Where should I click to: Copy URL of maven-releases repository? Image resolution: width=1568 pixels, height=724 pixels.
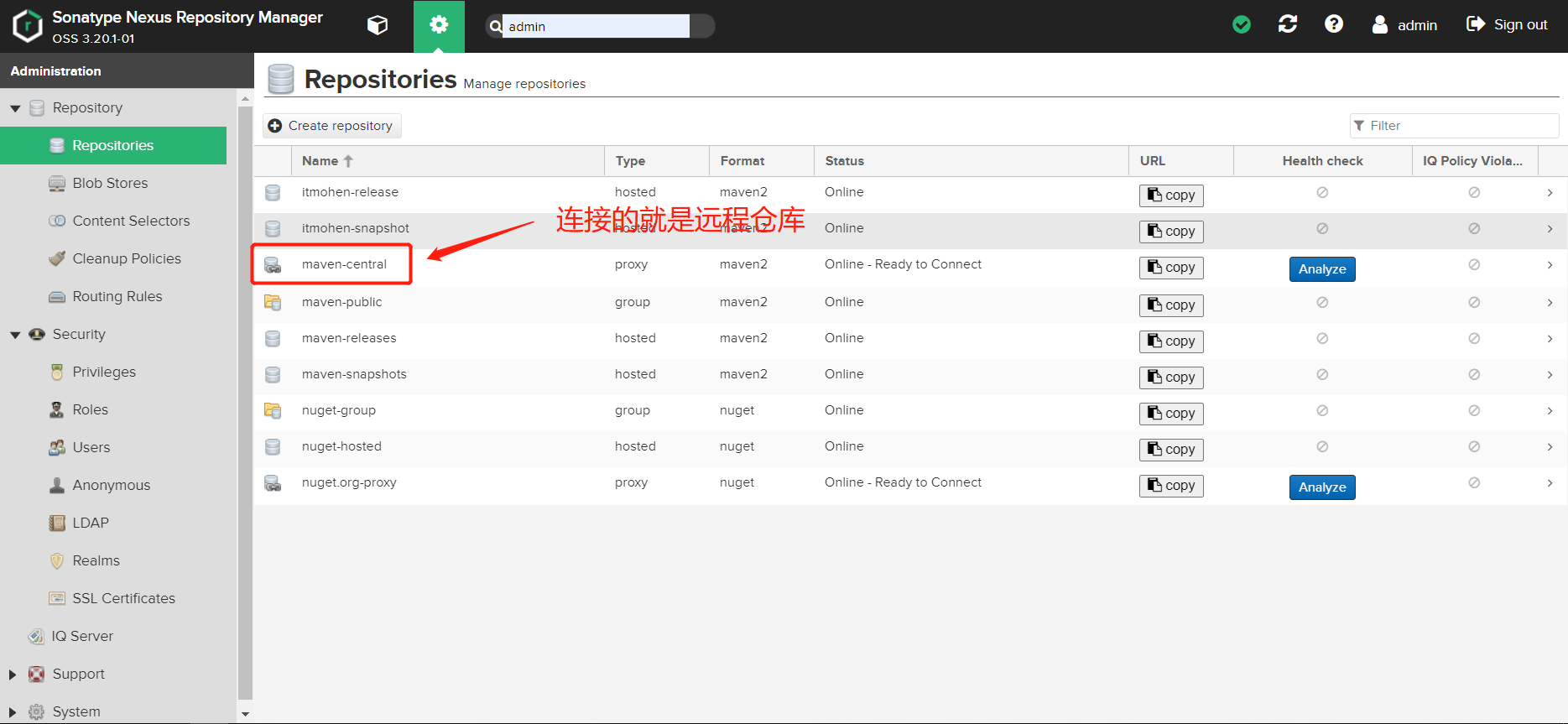(x=1171, y=341)
